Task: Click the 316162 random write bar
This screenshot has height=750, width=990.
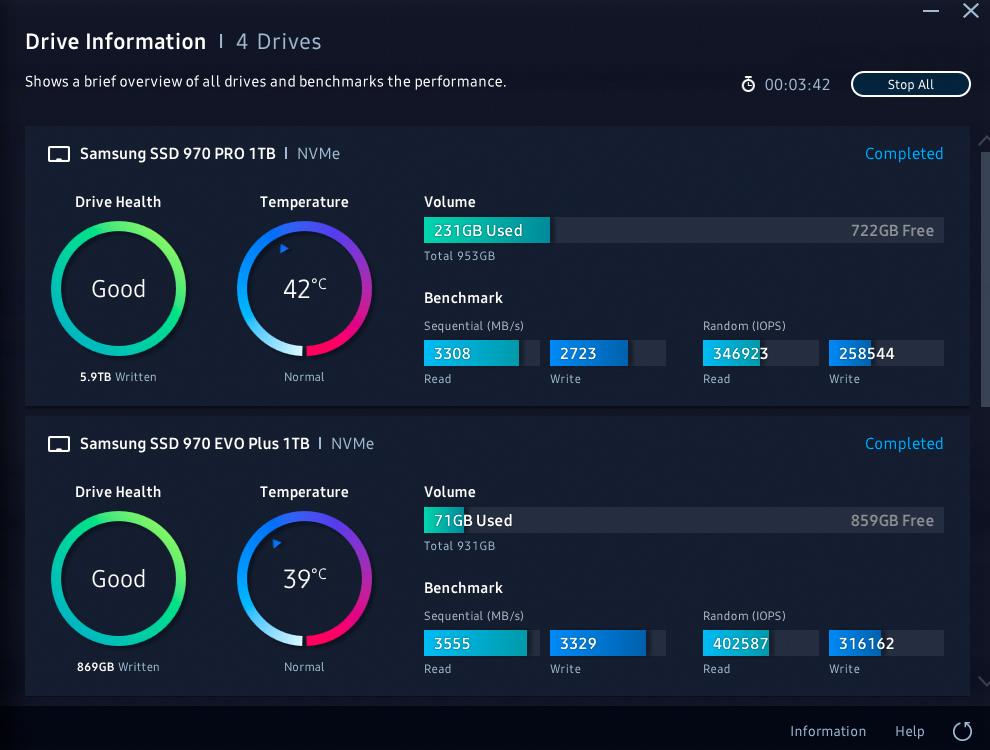Action: coord(886,643)
